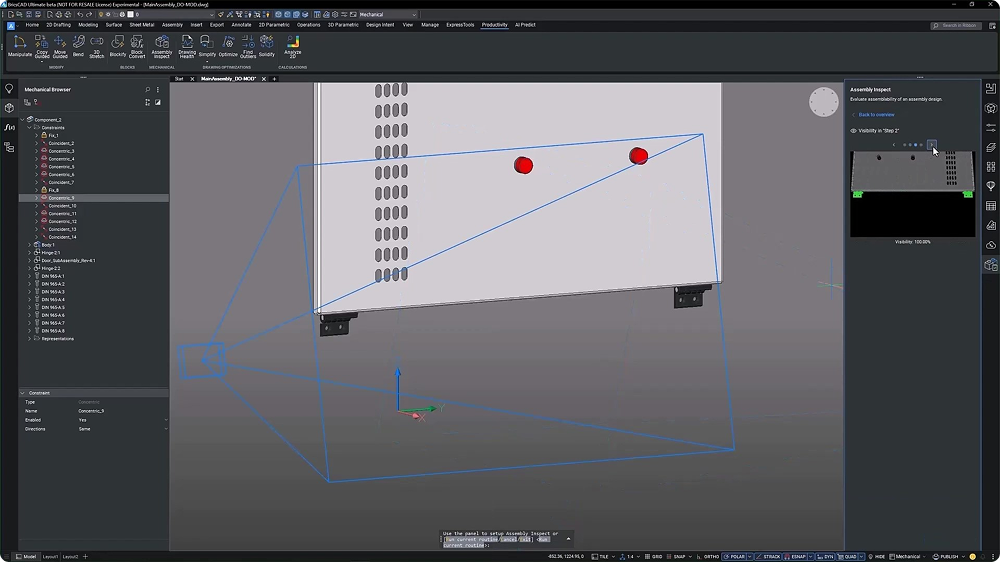This screenshot has width=1000, height=562.
Task: Select the Find Outliers tool
Action: (x=248, y=47)
